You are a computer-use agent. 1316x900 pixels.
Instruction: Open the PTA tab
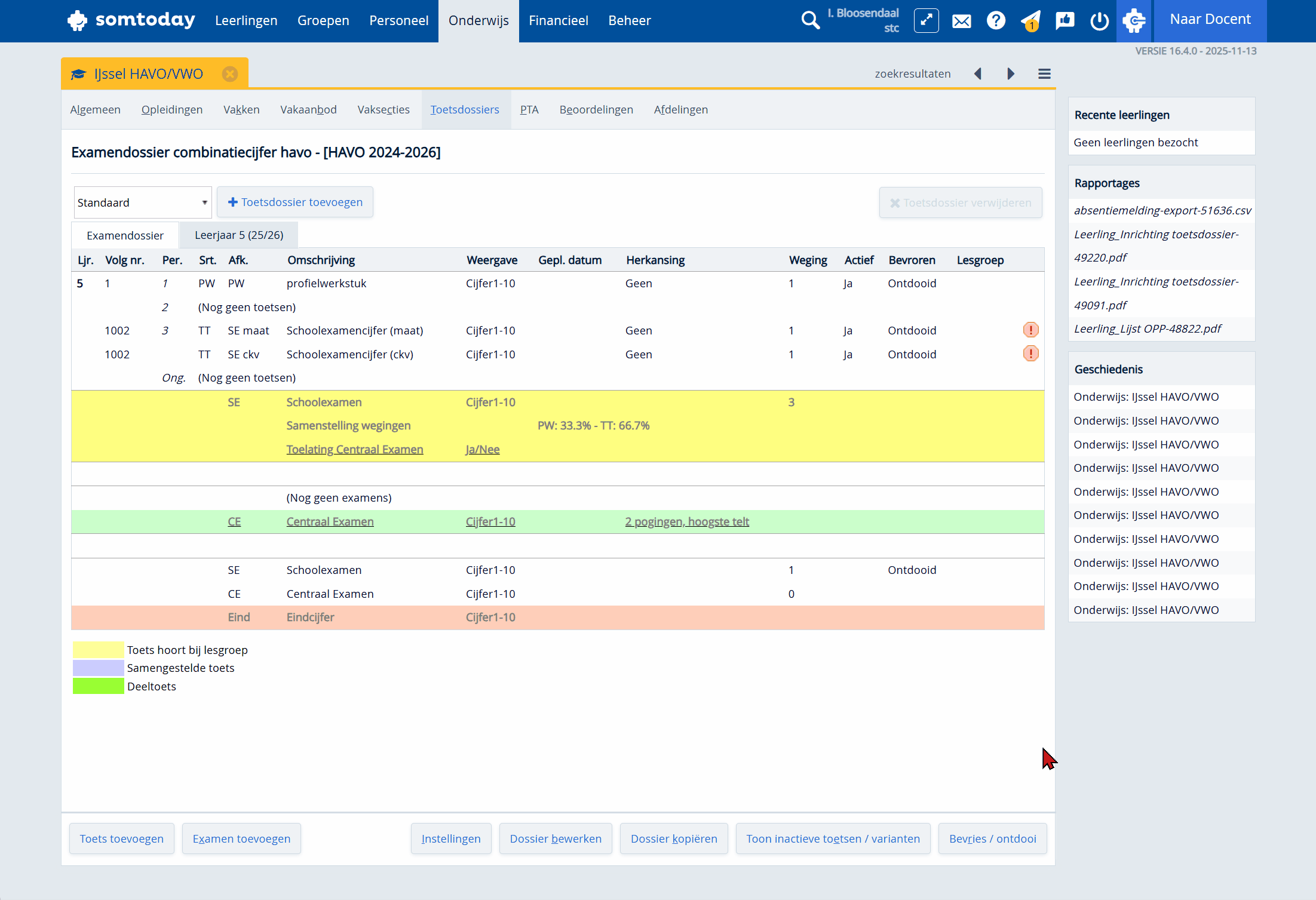coord(529,110)
